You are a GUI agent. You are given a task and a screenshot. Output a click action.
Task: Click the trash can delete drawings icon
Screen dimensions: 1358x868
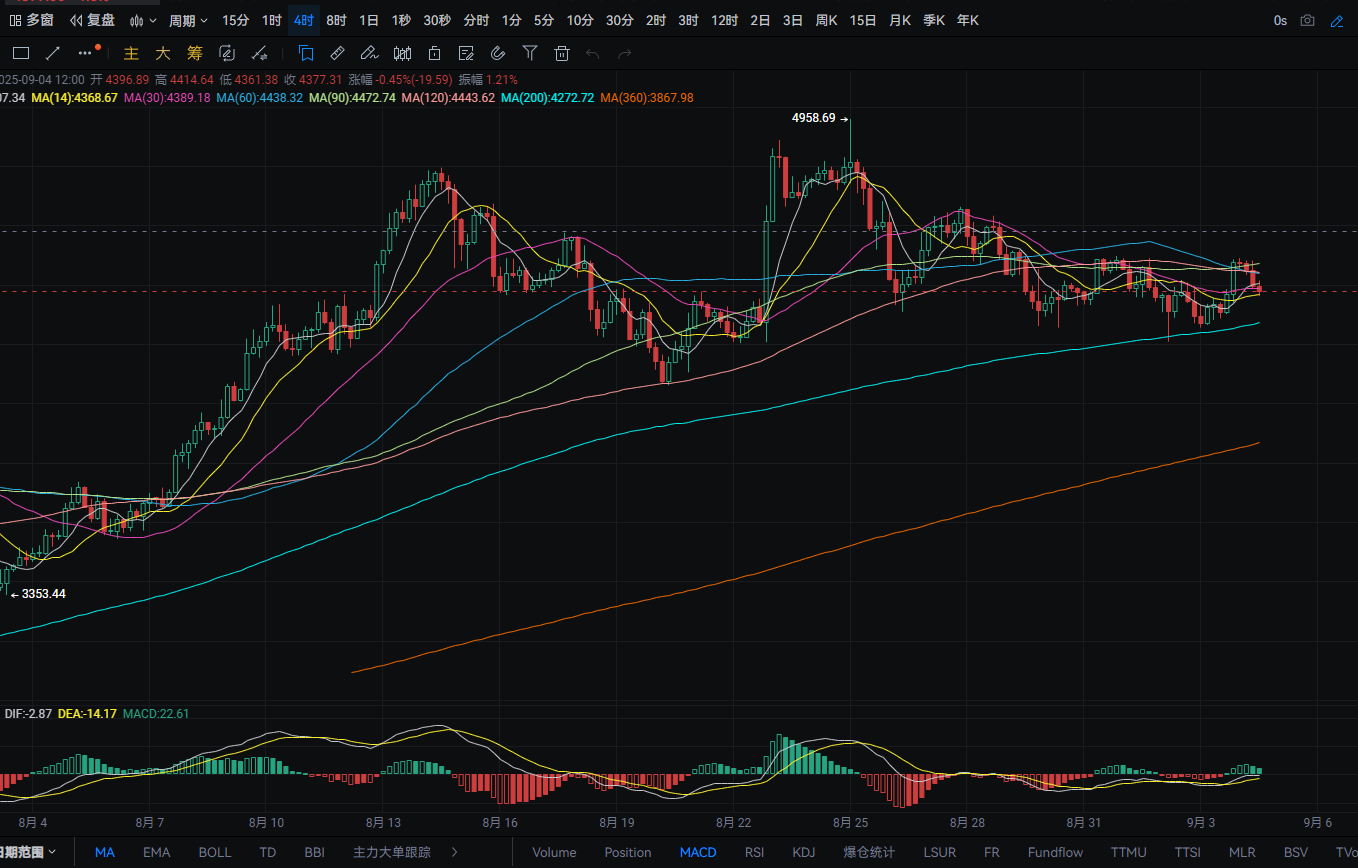click(x=562, y=54)
